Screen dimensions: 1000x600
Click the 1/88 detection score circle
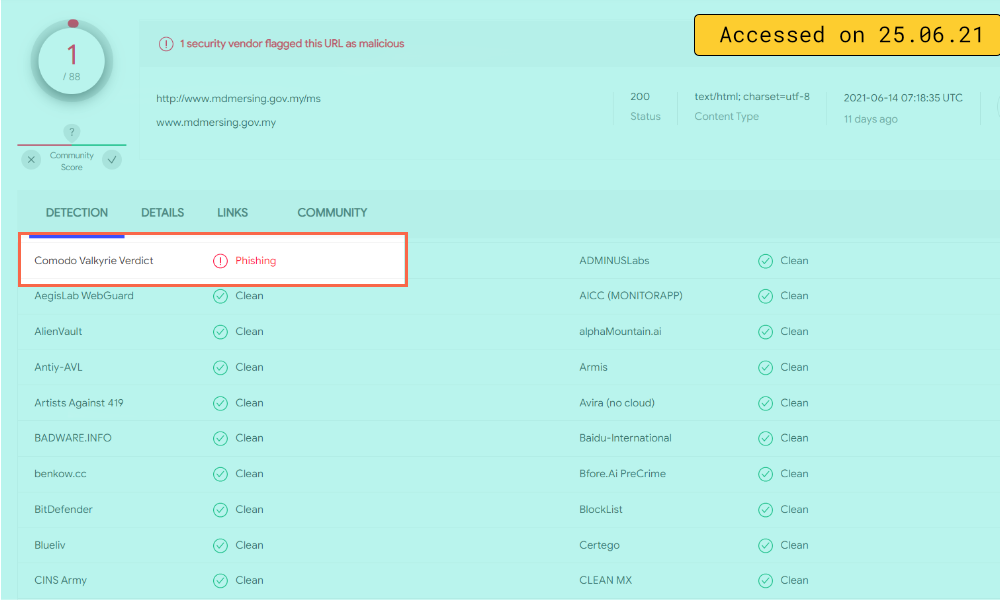tap(72, 61)
